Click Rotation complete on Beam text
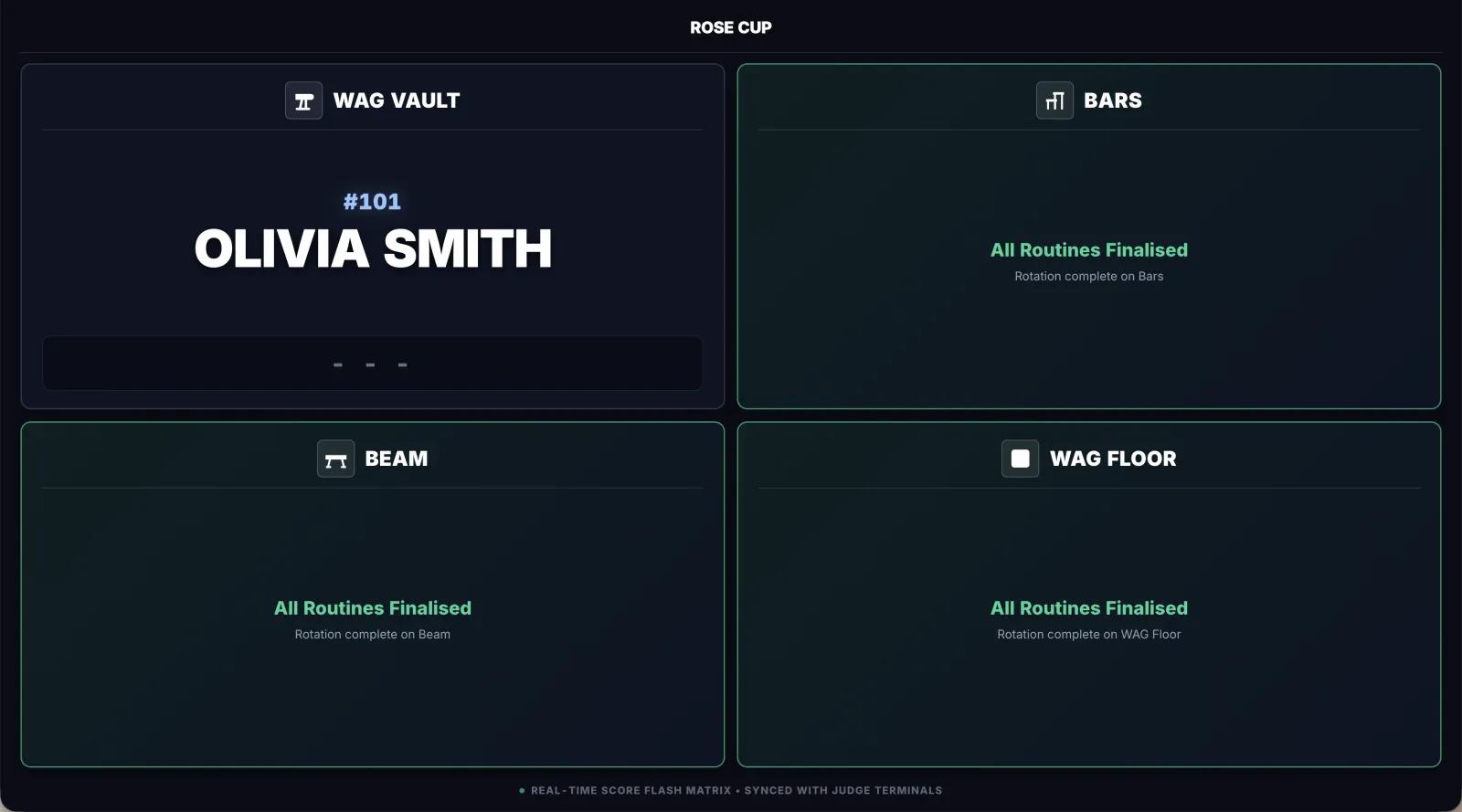The width and height of the screenshot is (1462, 812). (x=373, y=634)
